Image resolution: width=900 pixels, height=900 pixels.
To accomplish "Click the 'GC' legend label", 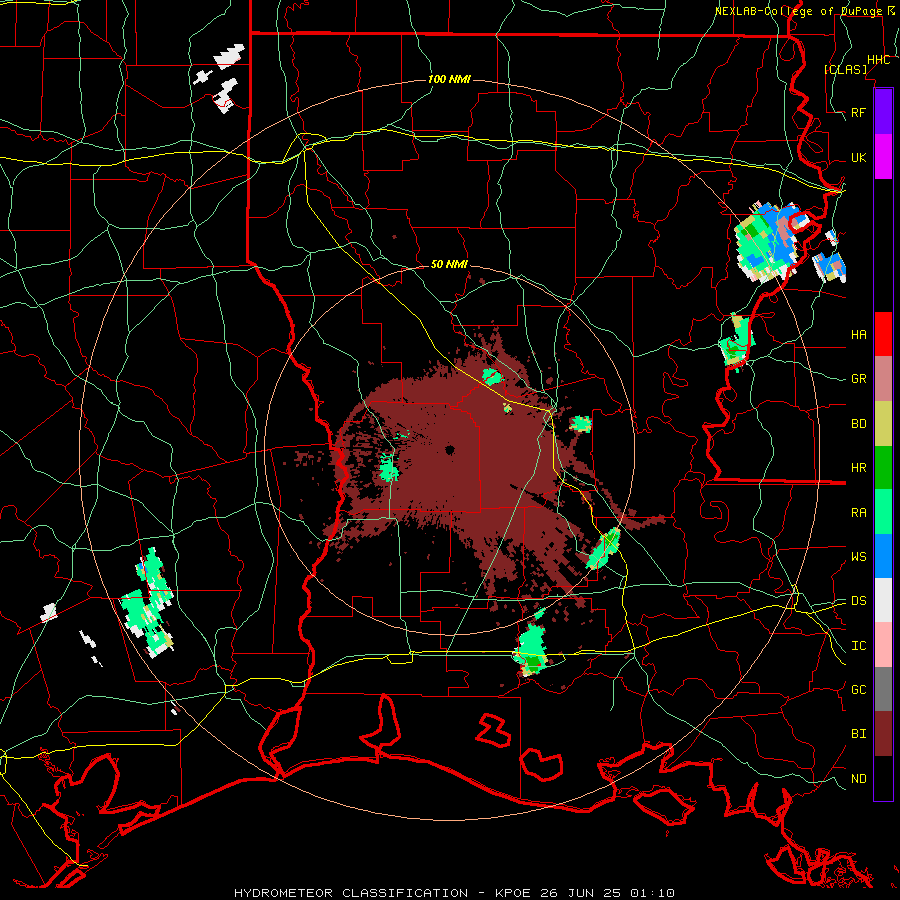I will [858, 689].
